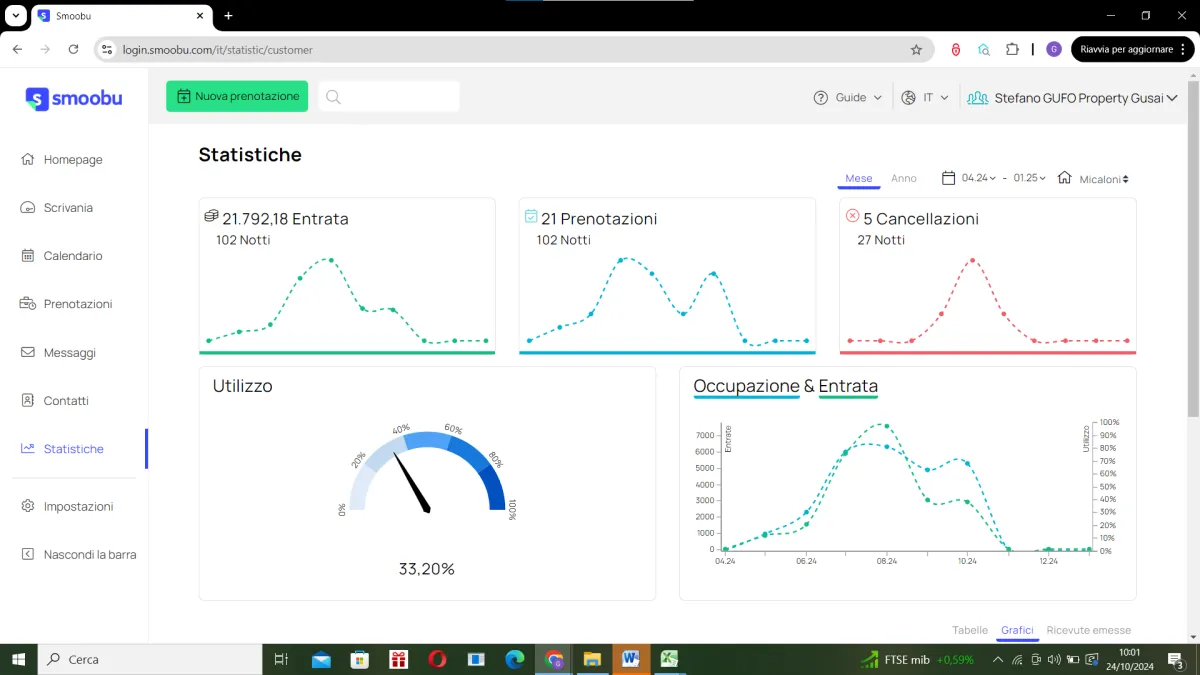Click the 21.792,18 Entrata heading
Screen dimensions: 1200x675
285,219
